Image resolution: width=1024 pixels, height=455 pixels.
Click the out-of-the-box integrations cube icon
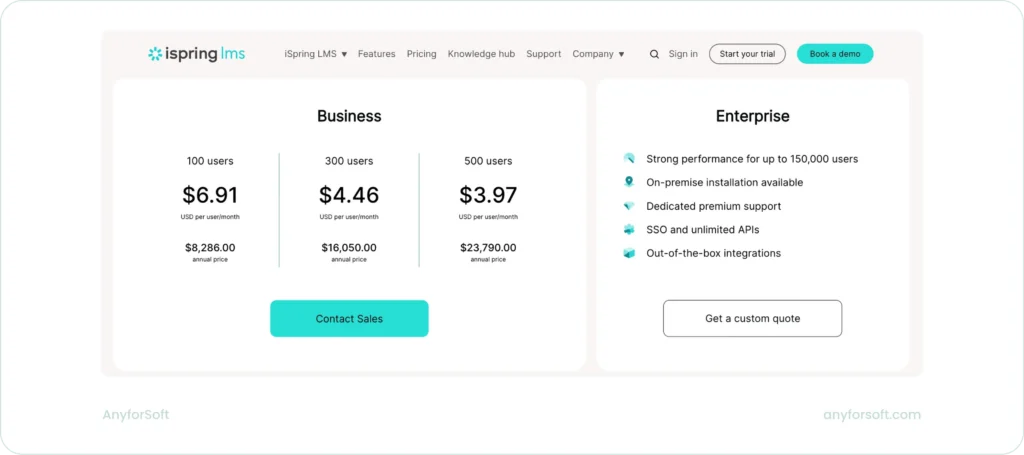pos(629,253)
